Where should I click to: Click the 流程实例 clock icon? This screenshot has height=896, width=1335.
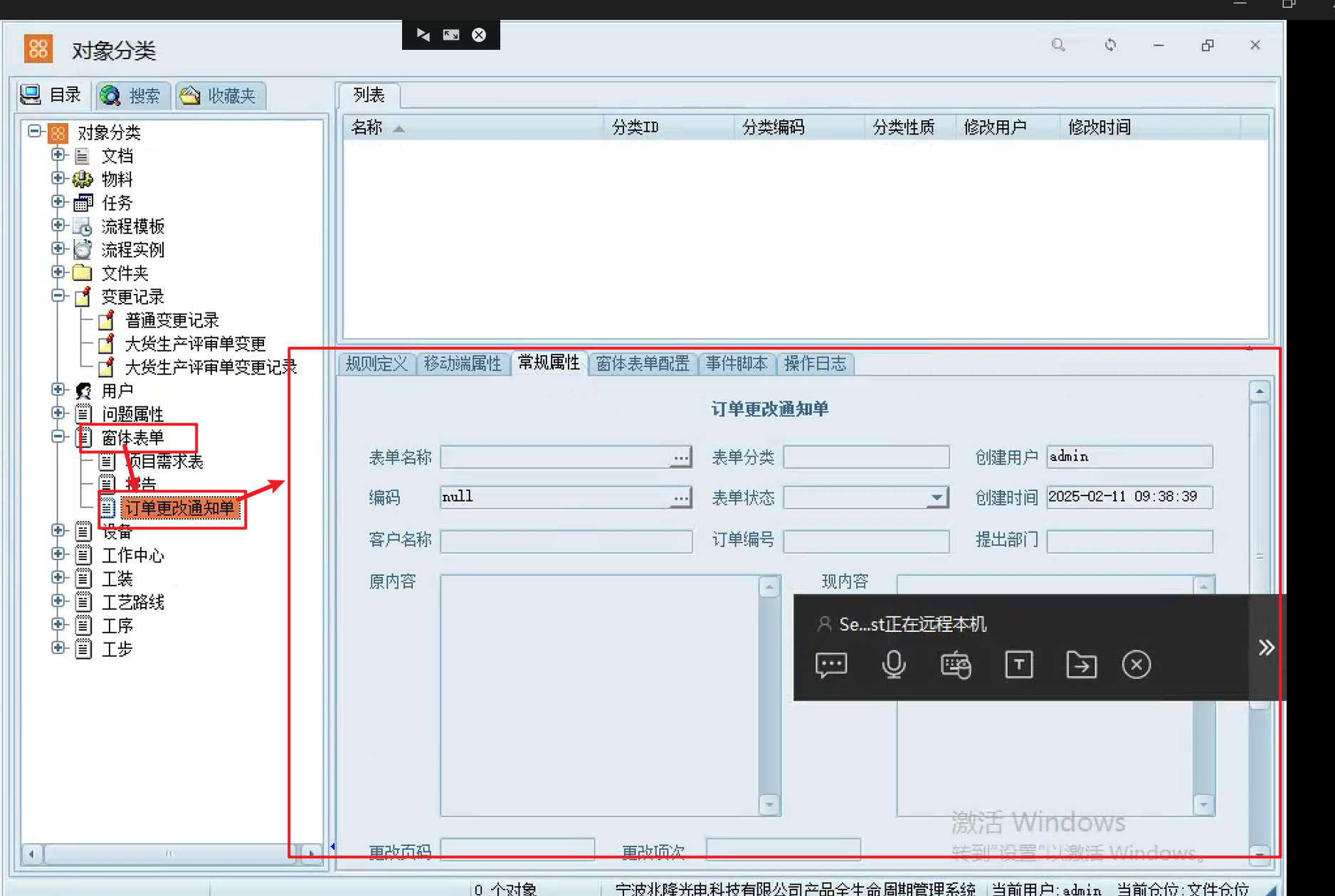83,249
